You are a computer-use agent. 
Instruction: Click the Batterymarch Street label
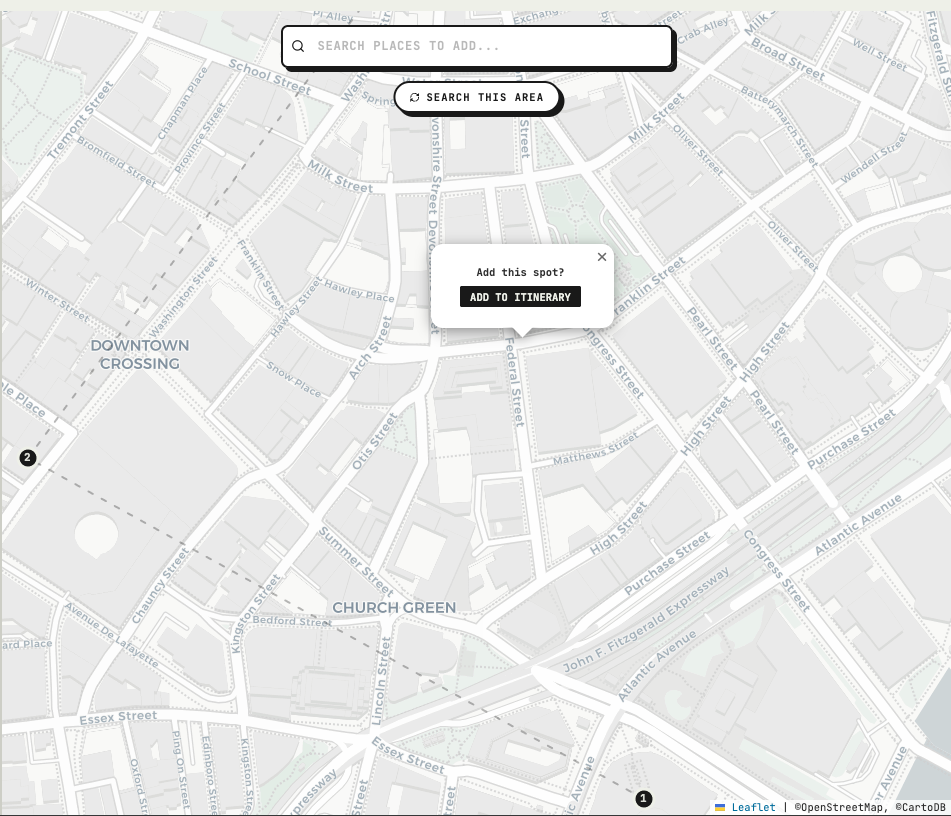click(x=779, y=126)
